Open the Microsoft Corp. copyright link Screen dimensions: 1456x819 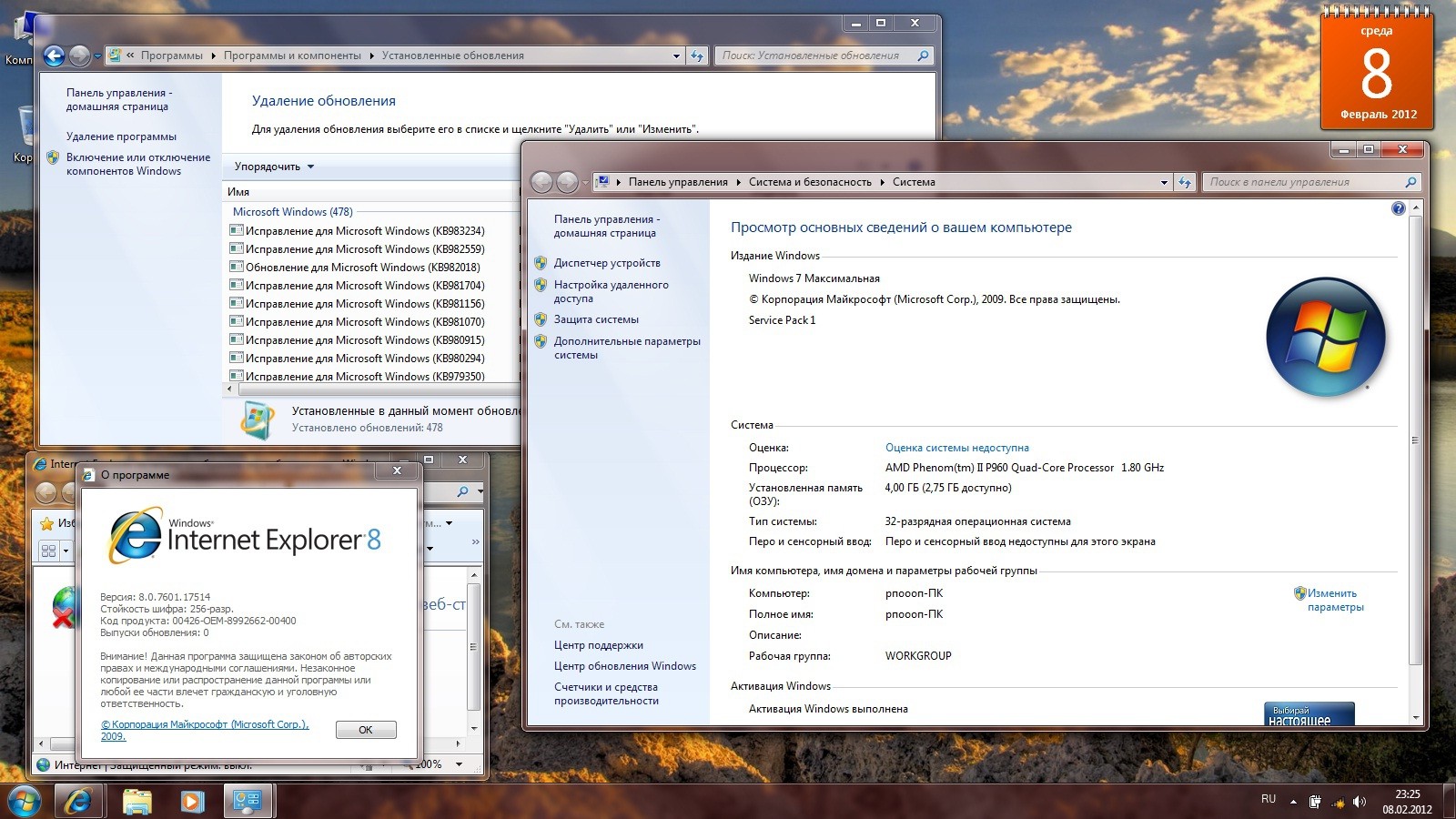pos(205,731)
